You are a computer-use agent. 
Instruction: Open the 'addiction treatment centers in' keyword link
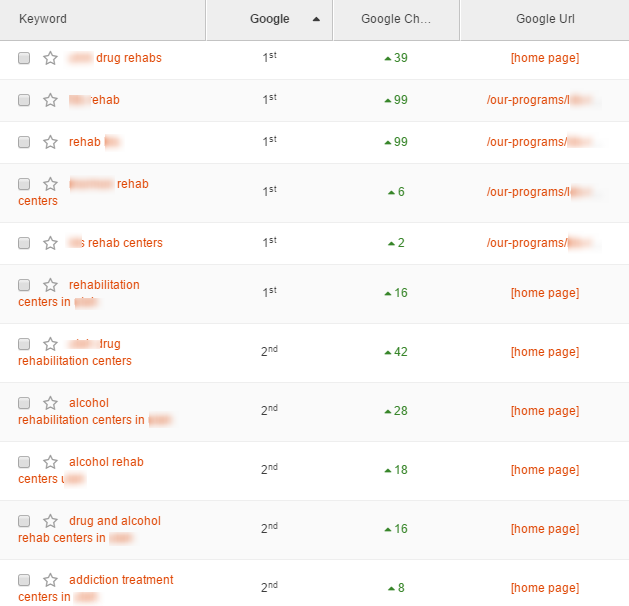95,588
